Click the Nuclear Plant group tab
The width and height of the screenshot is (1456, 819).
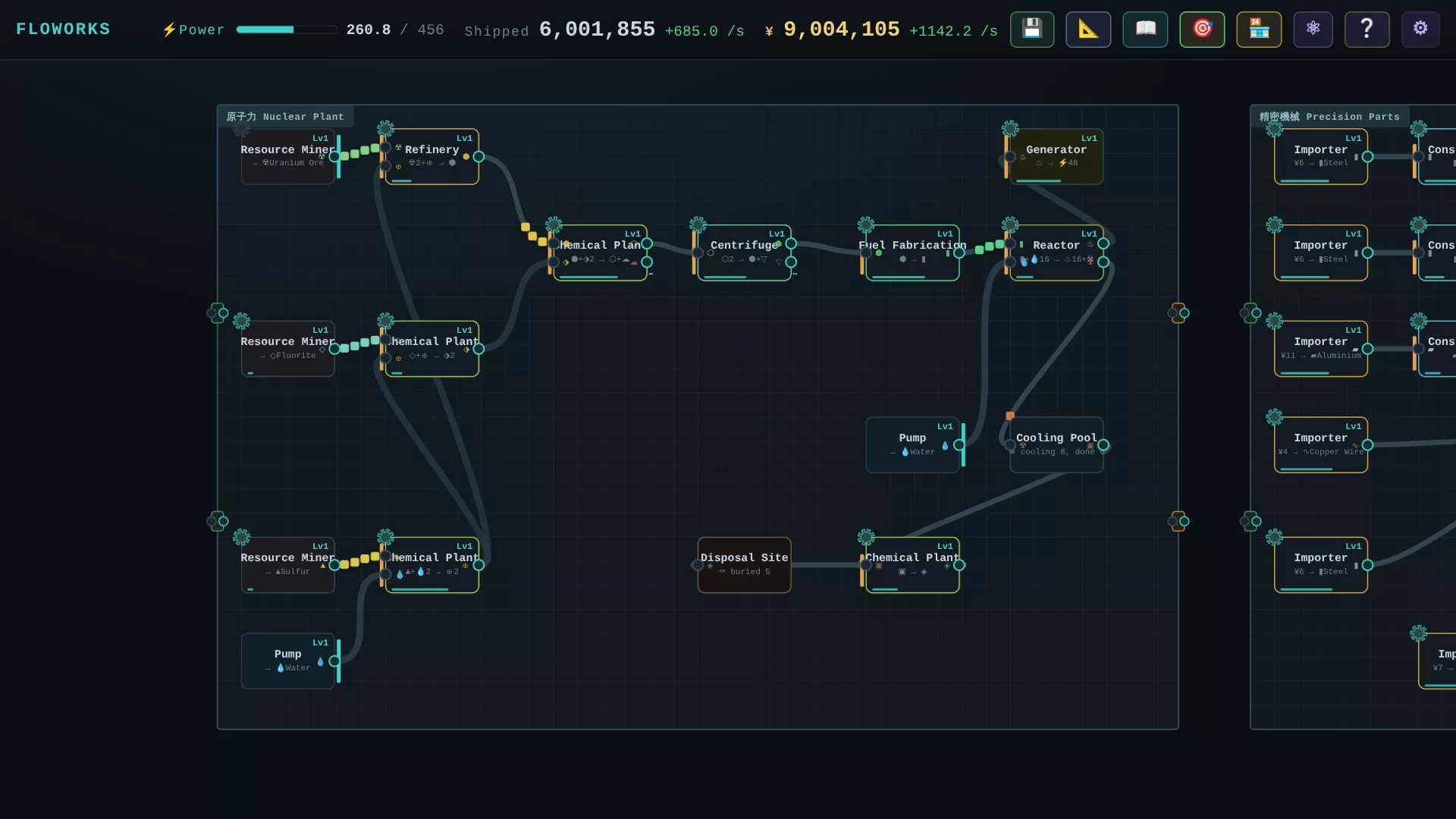pos(285,117)
